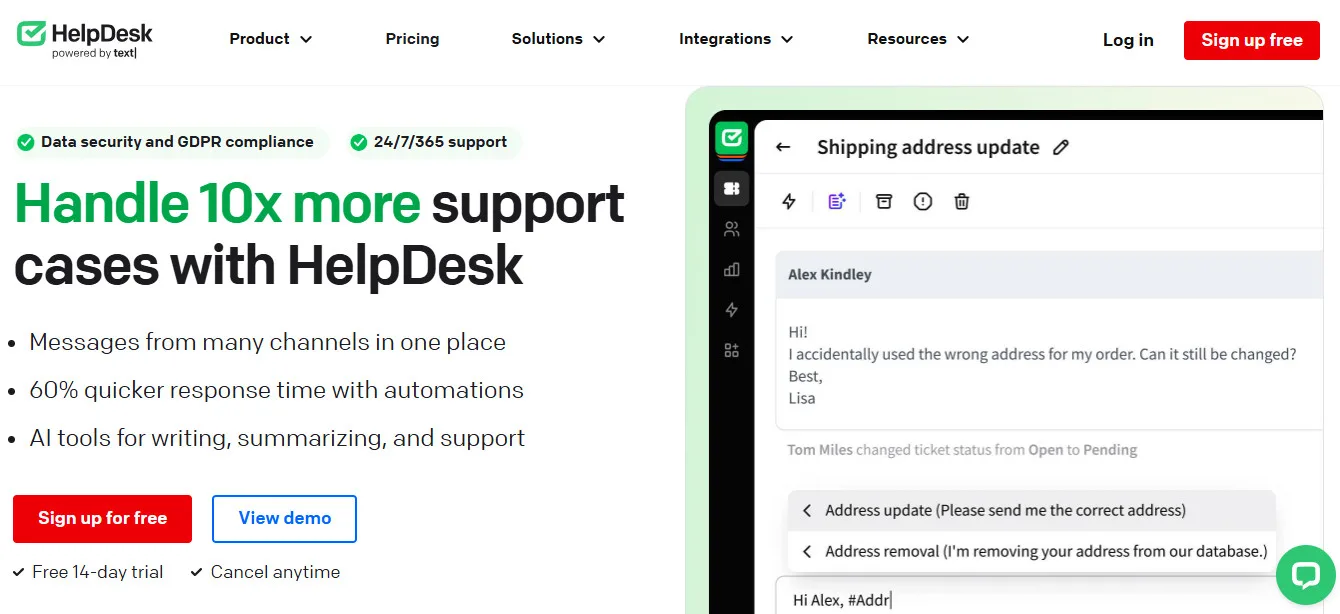This screenshot has height=614, width=1340.
Task: Select the automations lightning icon in sidebar
Action: 731,309
